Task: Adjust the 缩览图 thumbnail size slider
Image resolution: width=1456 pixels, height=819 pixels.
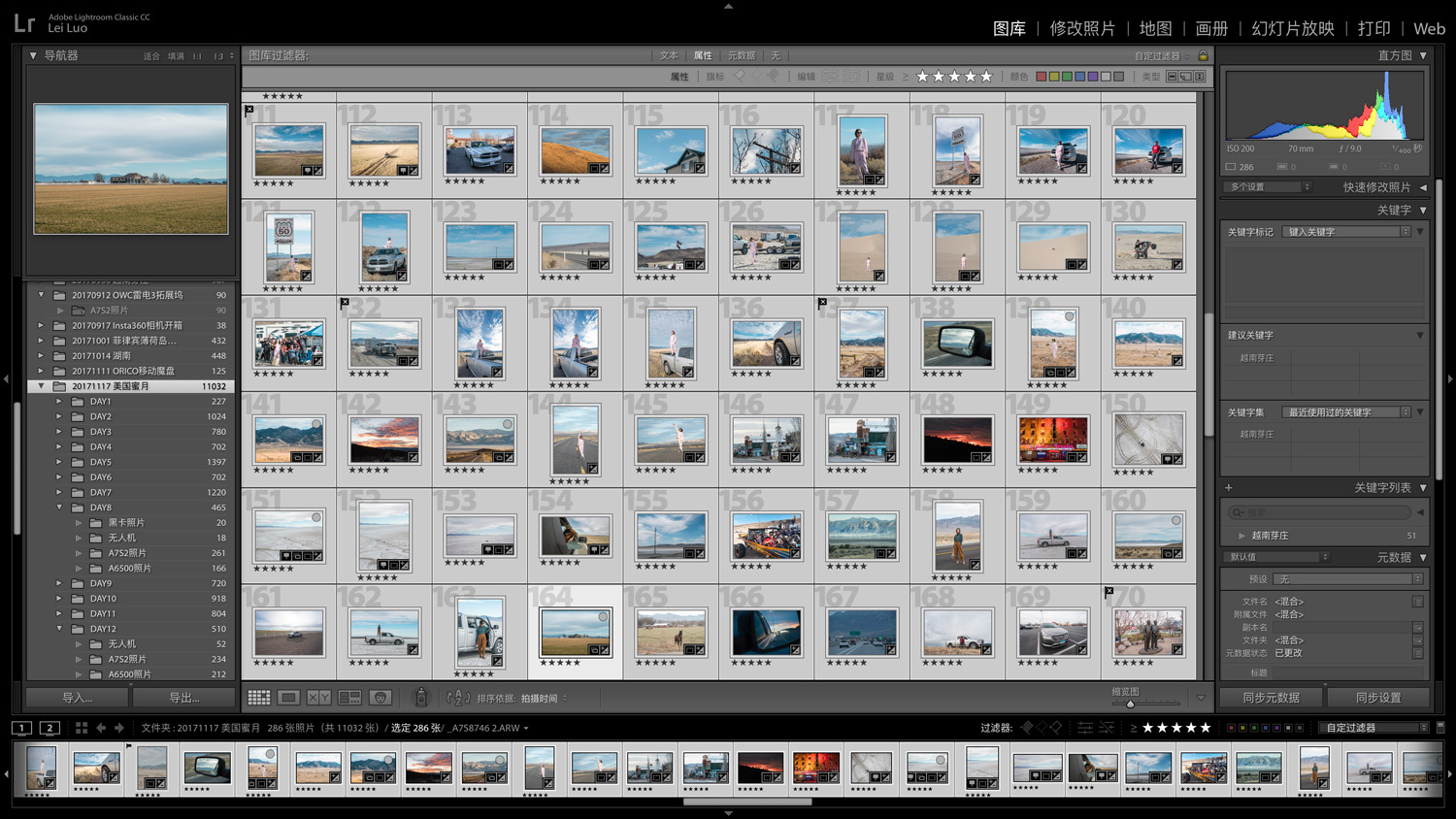Action: coord(1131,704)
